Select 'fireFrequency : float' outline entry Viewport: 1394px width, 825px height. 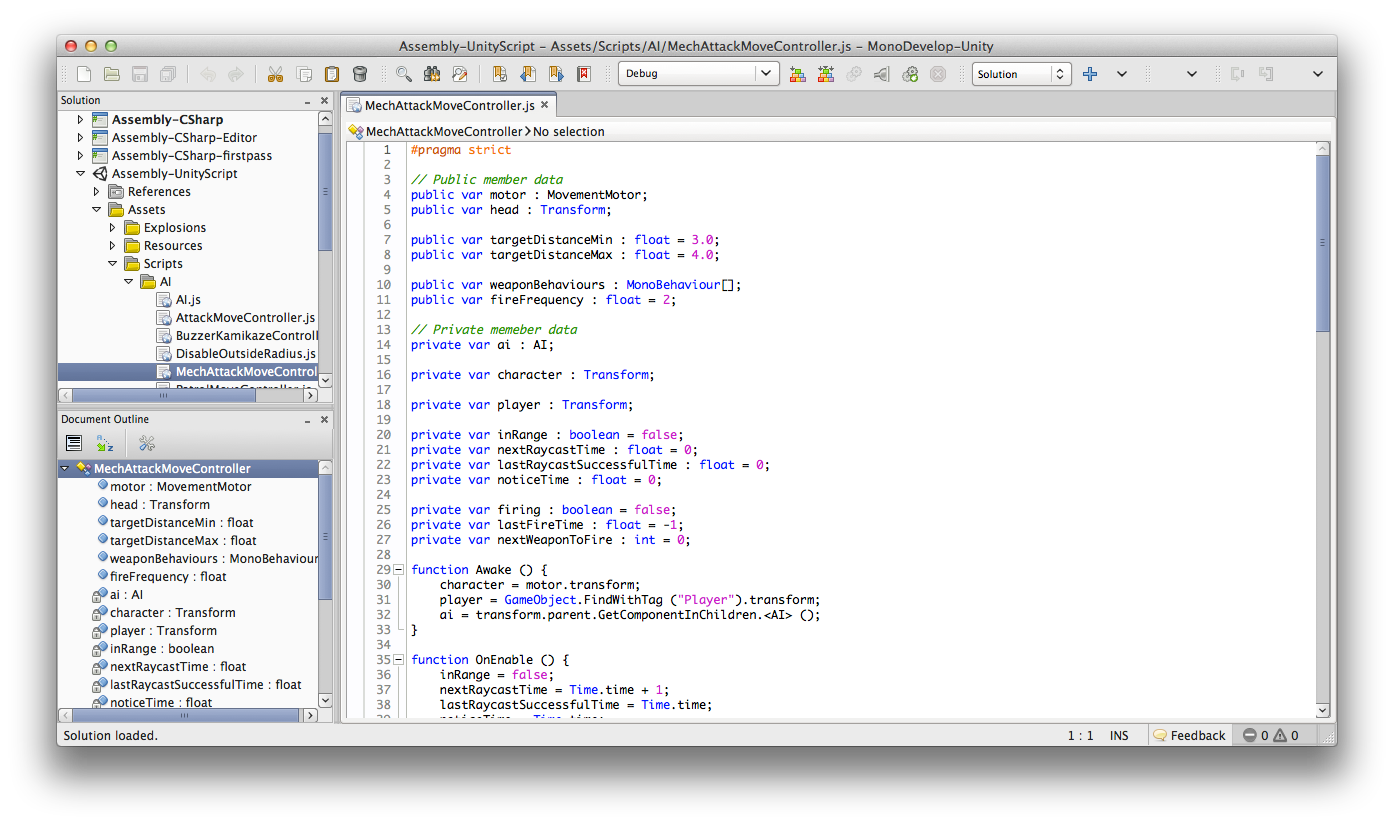point(168,577)
